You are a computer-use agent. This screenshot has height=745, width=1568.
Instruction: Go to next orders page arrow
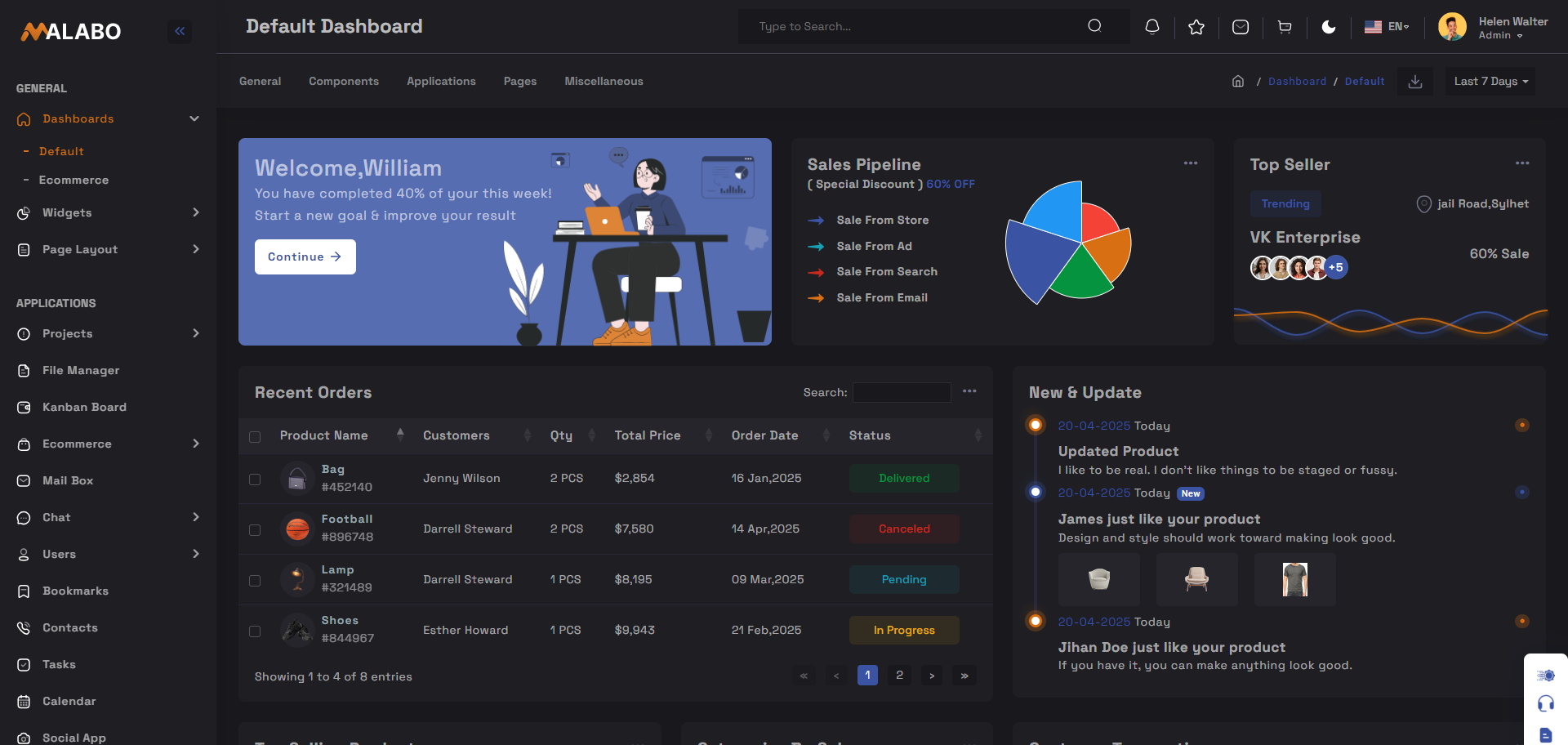click(x=932, y=675)
